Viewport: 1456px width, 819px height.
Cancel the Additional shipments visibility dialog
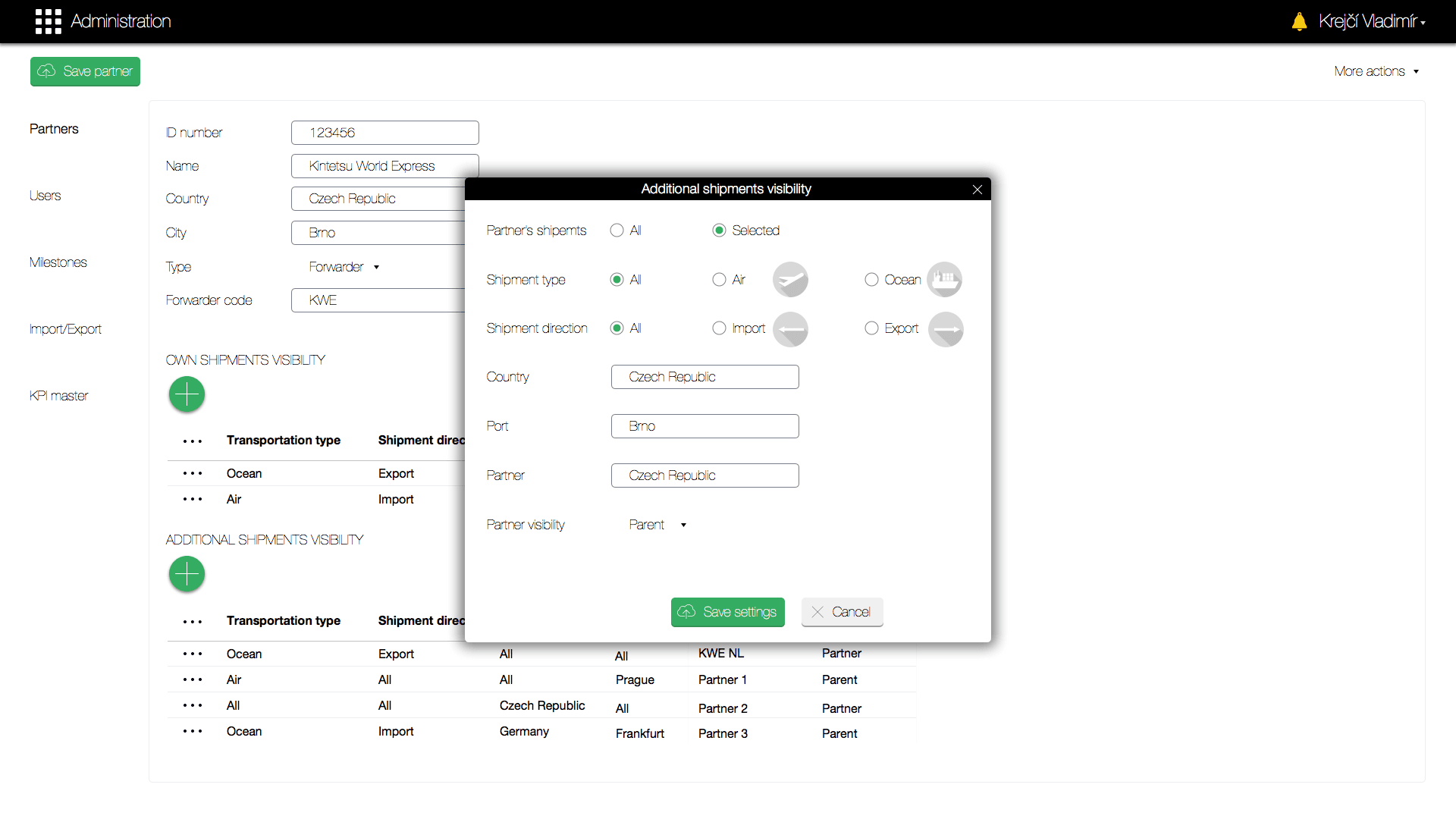pos(842,612)
